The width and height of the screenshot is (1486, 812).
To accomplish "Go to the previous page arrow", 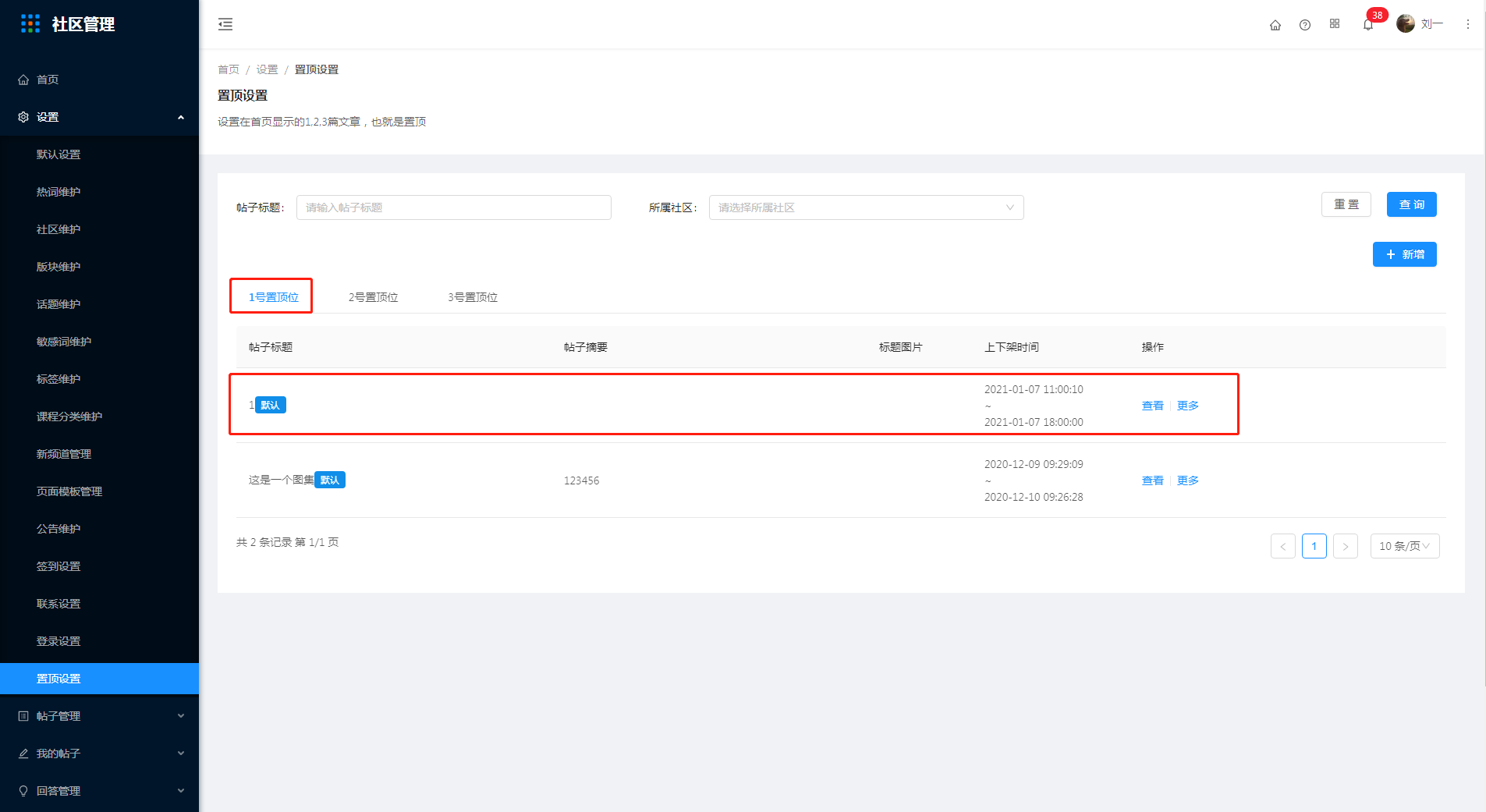I will 1282,546.
